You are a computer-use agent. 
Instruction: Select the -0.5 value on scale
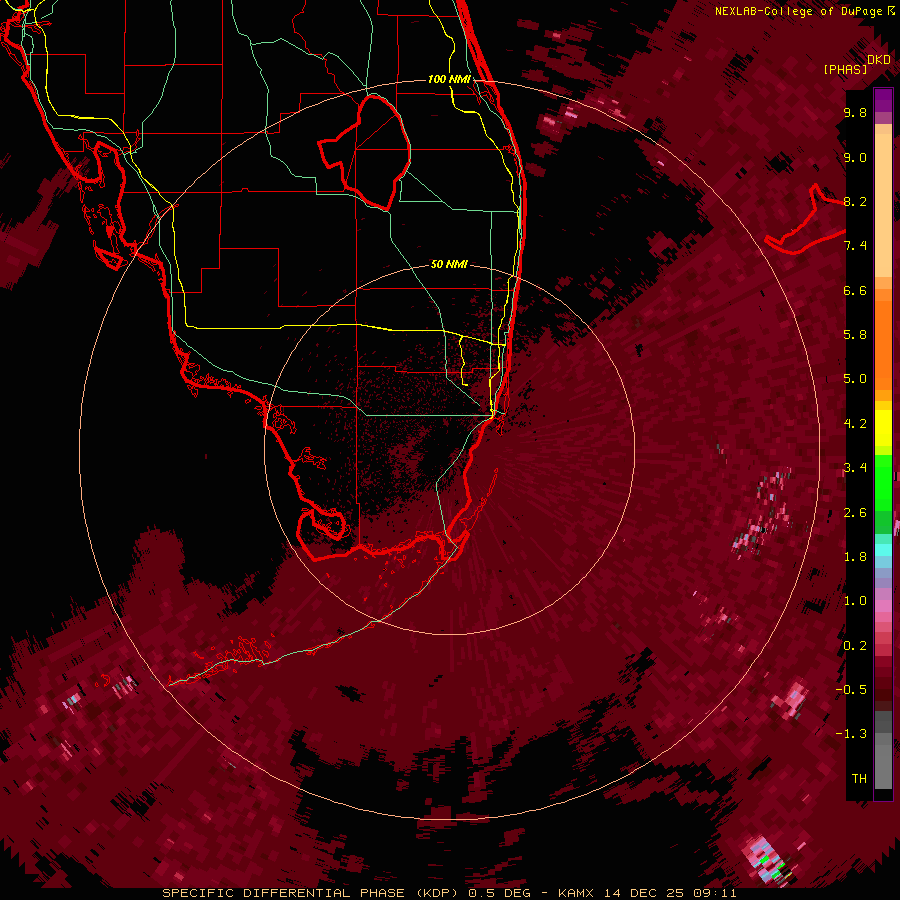851,690
